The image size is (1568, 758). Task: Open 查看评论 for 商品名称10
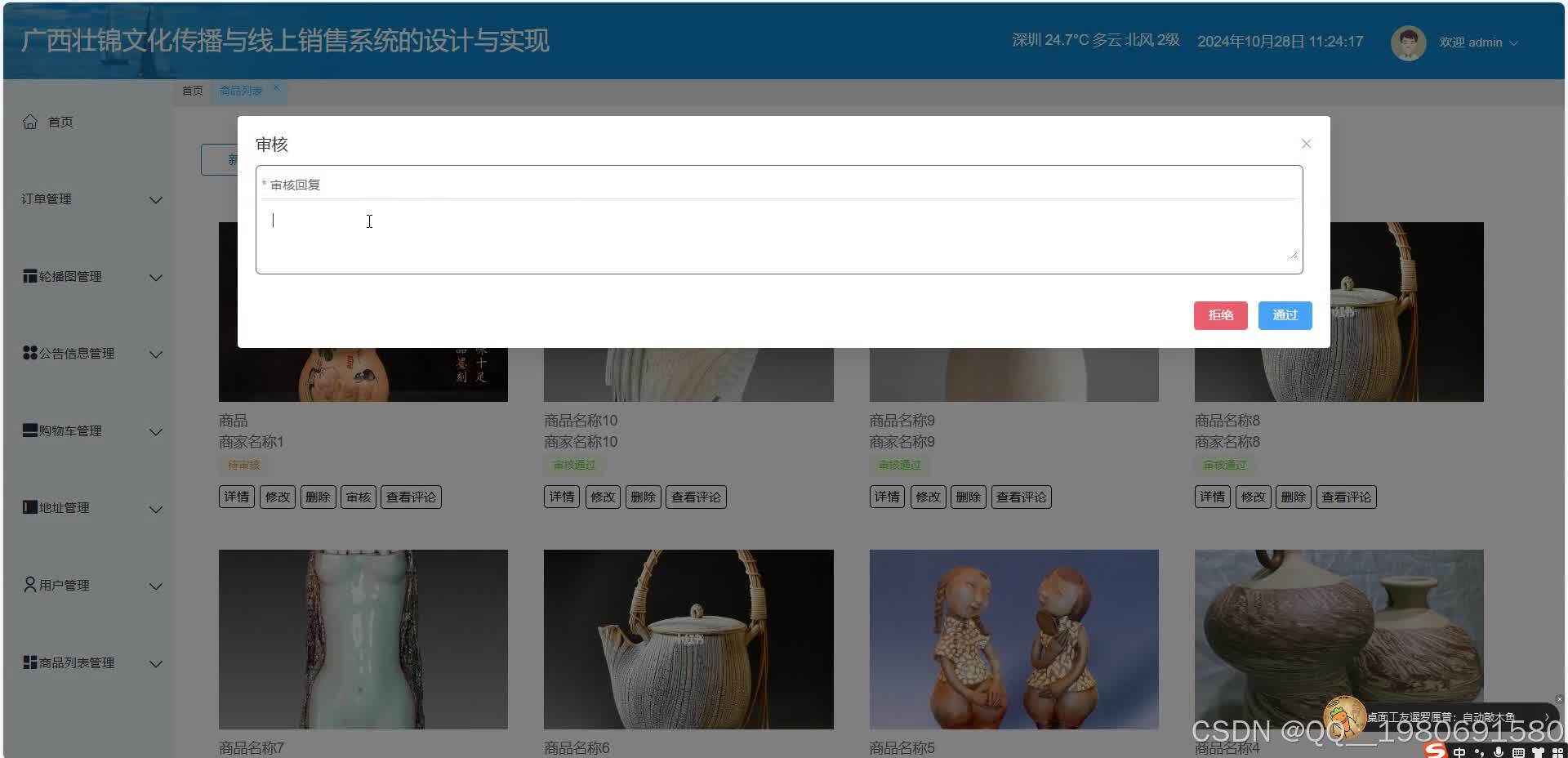(695, 496)
